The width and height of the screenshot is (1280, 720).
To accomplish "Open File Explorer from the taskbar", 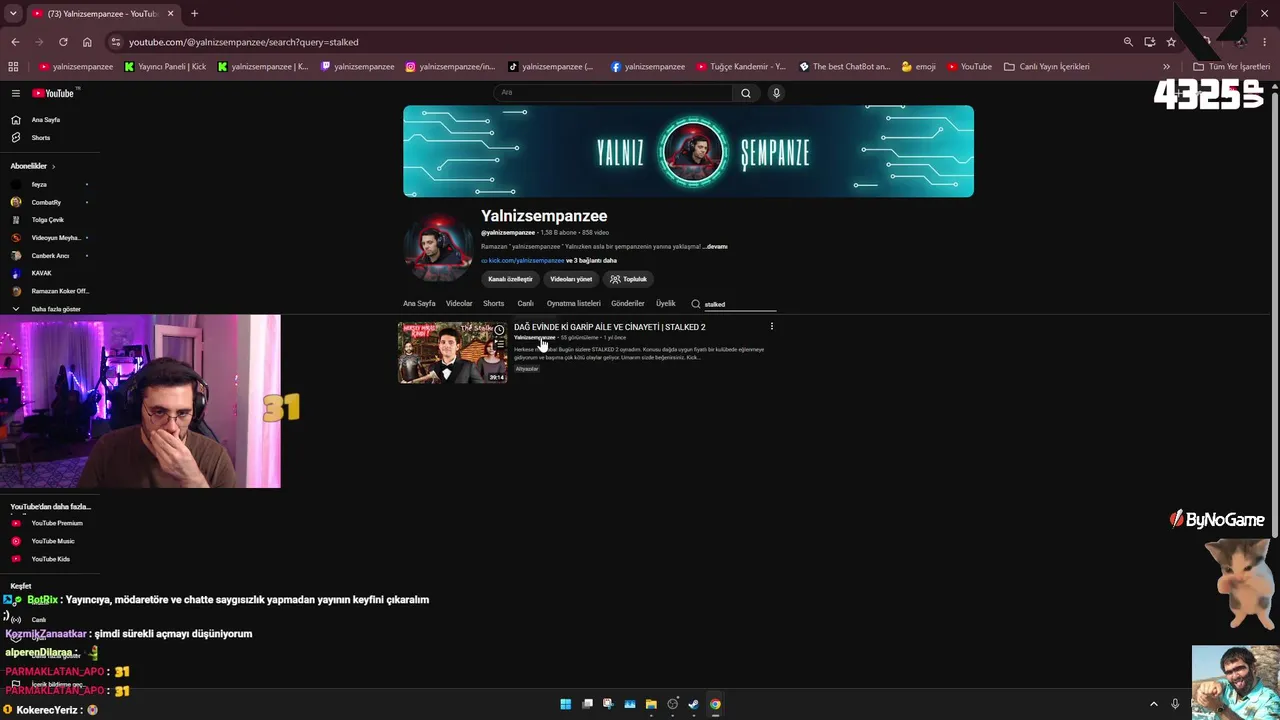I will point(651,704).
